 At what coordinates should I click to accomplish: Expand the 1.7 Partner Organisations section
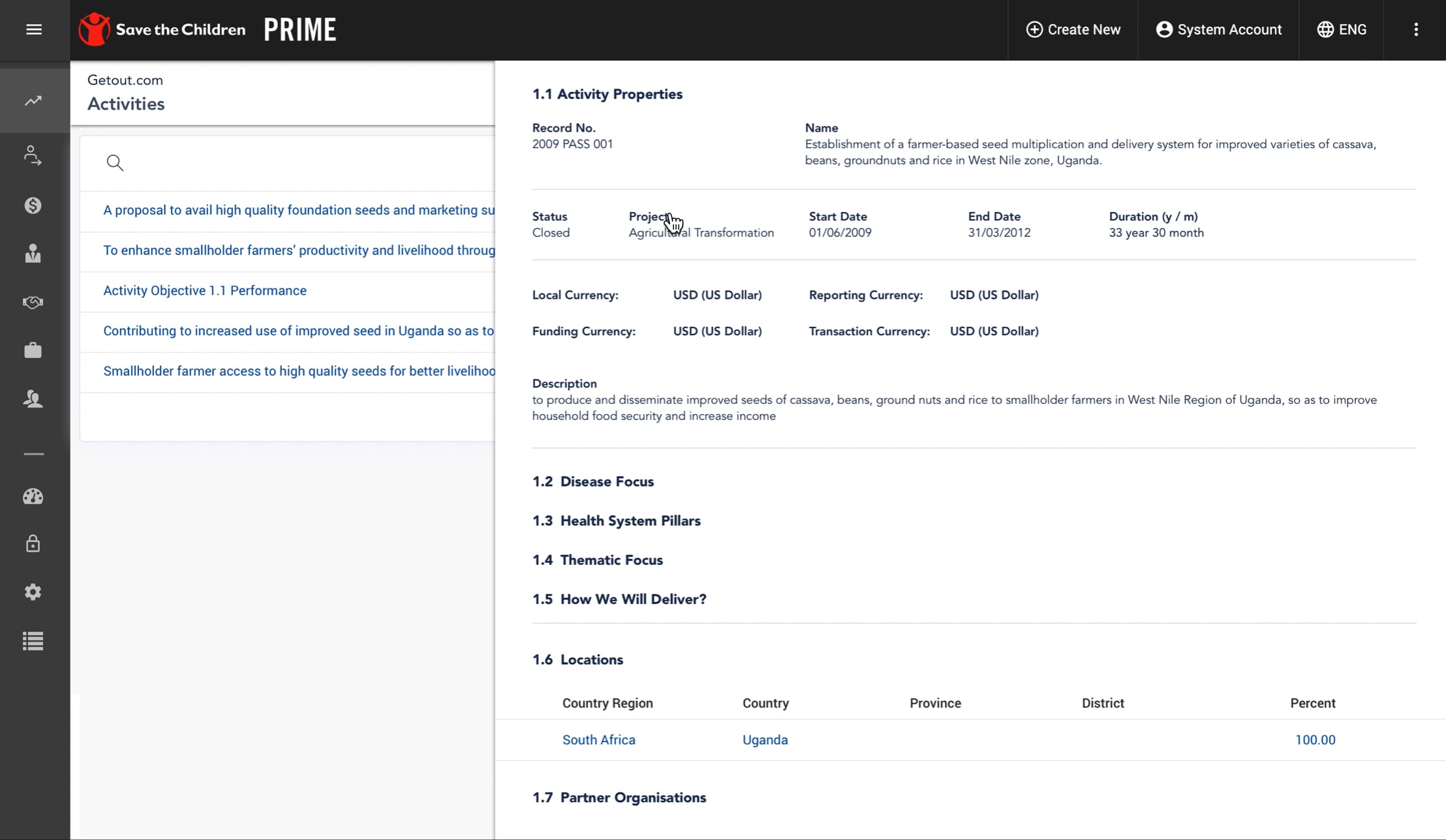click(619, 797)
